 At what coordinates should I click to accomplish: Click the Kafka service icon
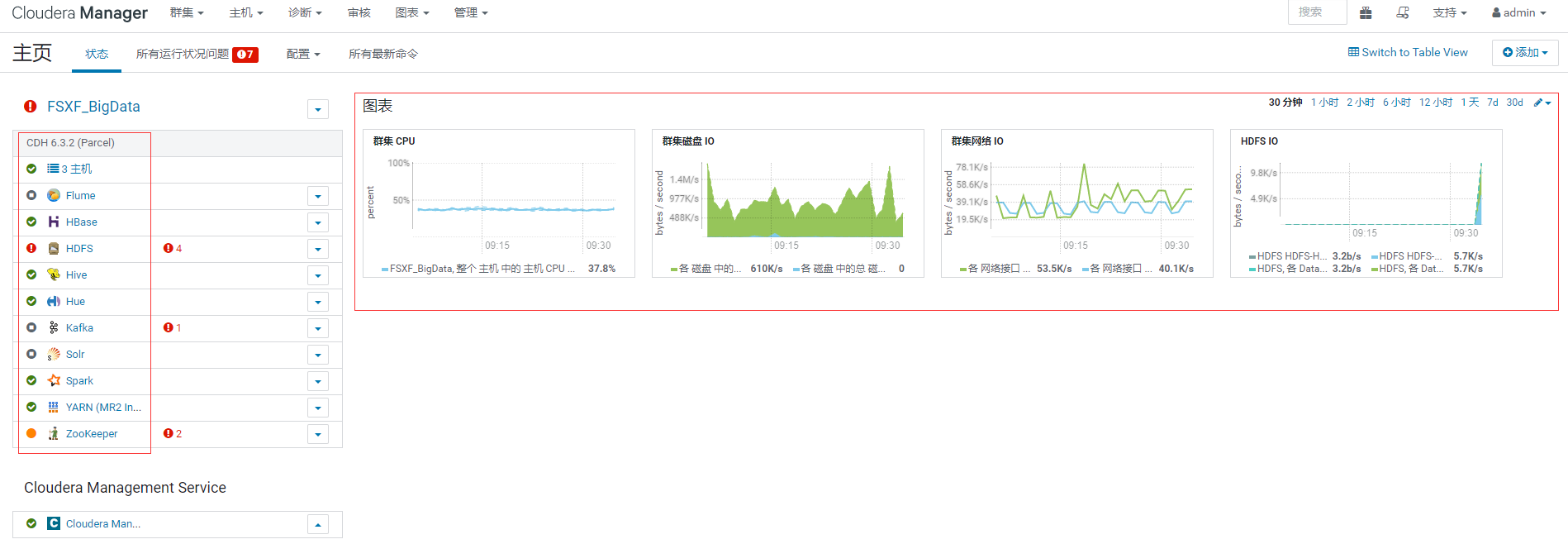[x=54, y=327]
